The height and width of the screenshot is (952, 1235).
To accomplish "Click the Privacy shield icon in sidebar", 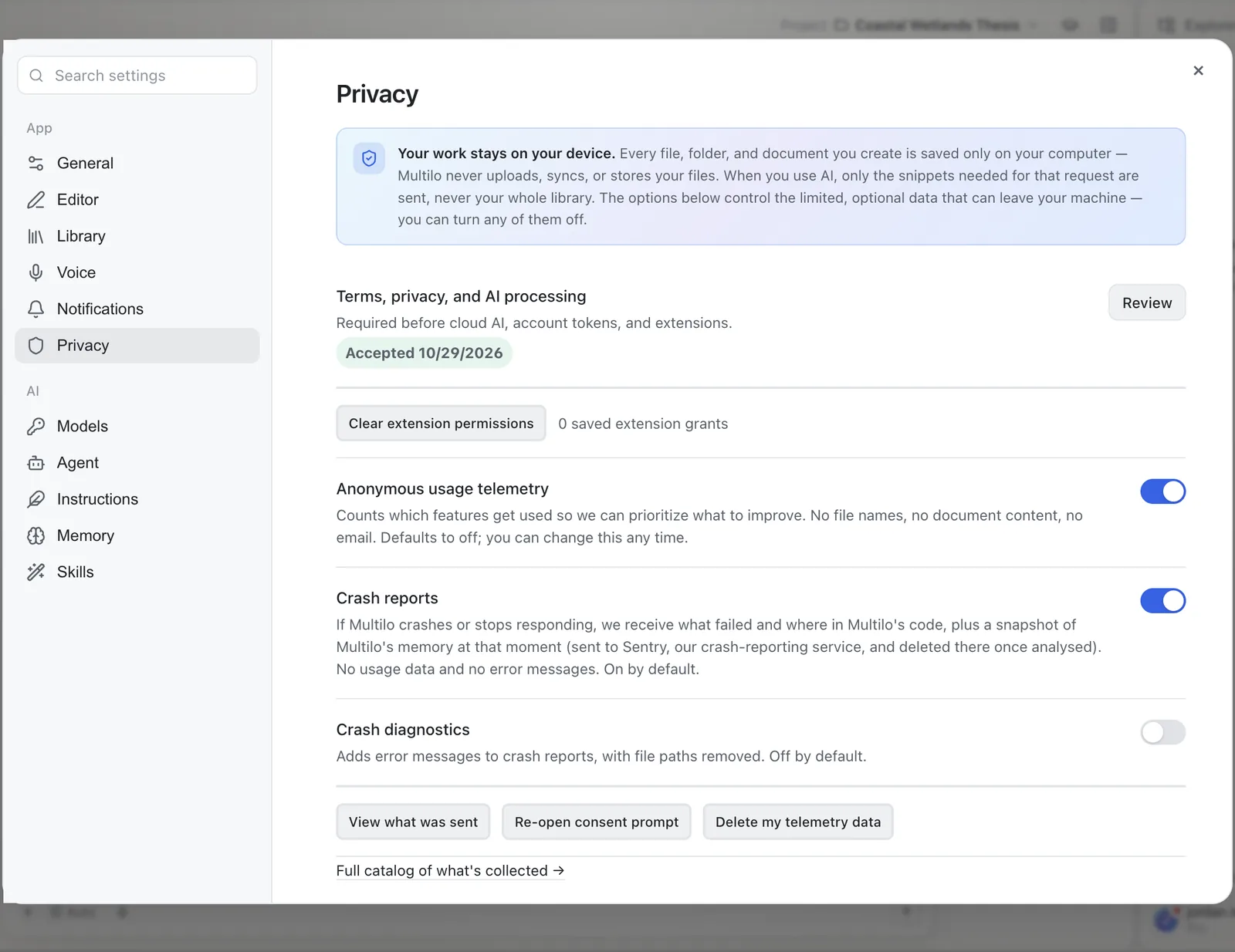I will pos(36,346).
